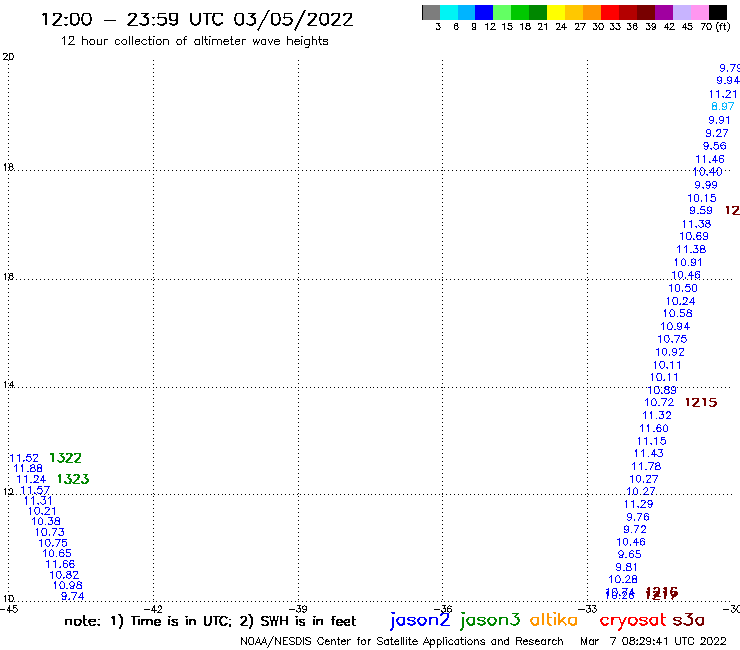This screenshot has width=740, height=650.
Task: Click the '11.88' wave height value
Action: point(28,468)
